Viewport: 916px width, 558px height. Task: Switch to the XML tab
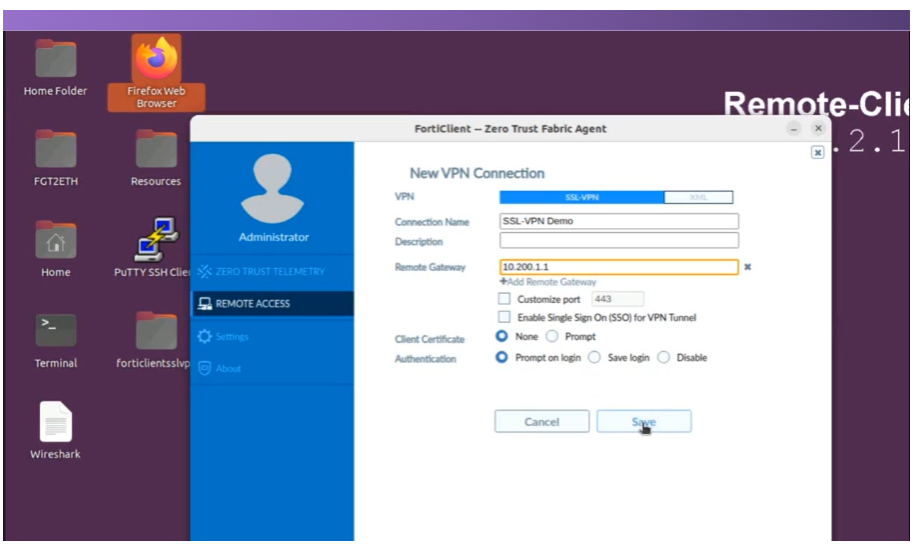(x=698, y=197)
